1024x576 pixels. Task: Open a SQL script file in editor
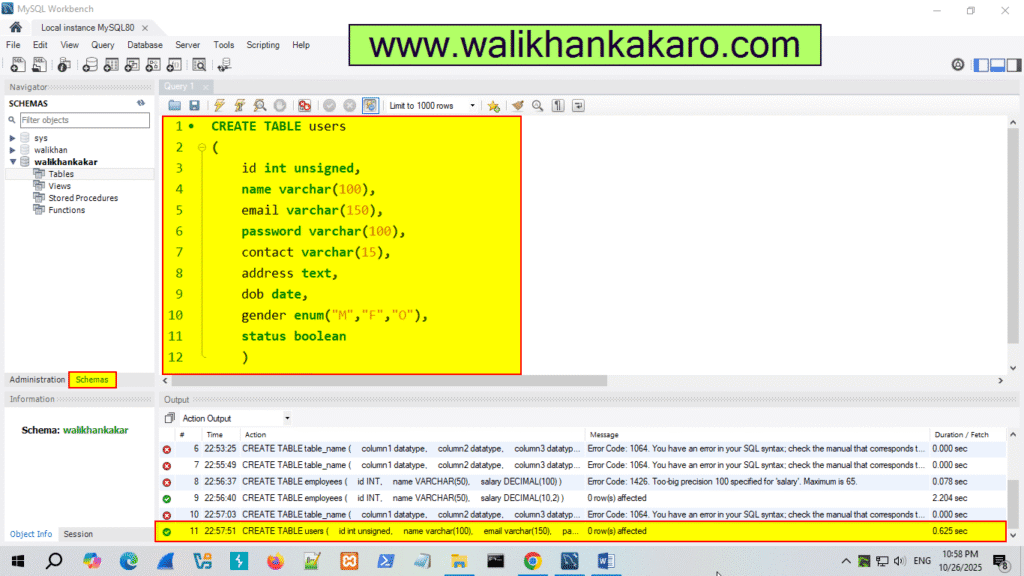(x=173, y=105)
